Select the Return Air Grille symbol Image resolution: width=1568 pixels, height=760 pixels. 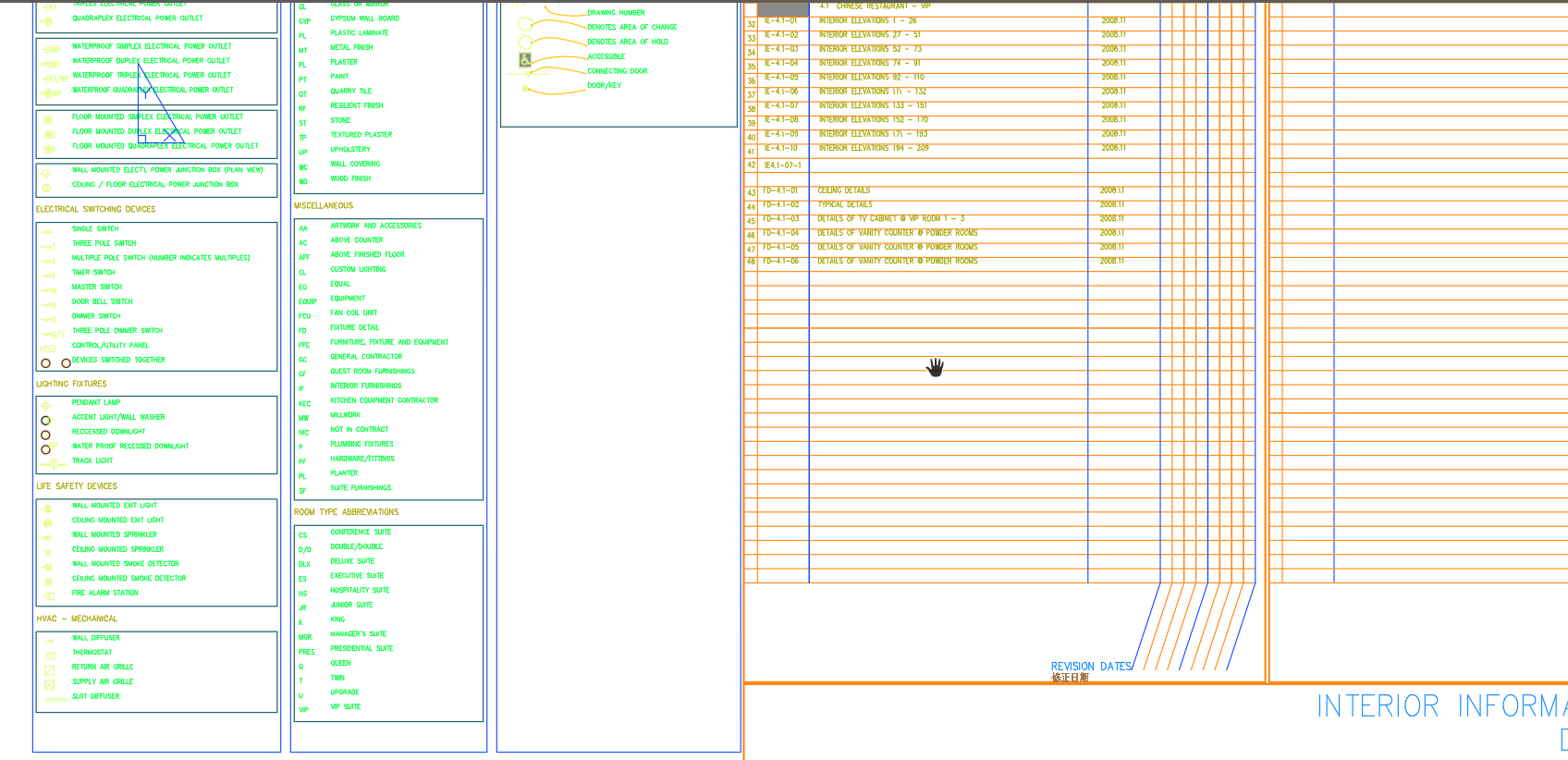50,670
